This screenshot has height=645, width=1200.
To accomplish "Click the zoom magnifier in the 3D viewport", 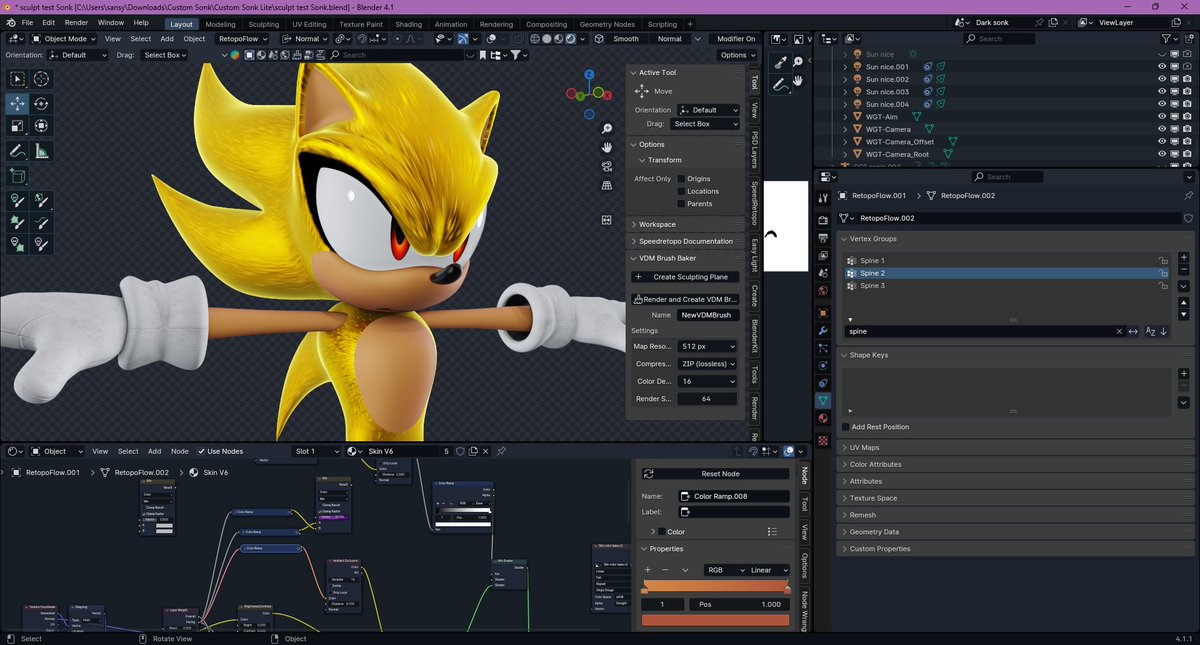I will coord(607,129).
